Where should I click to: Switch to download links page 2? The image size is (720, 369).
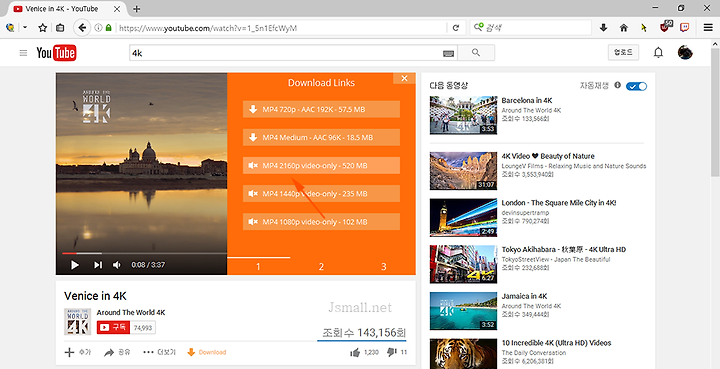coord(321,266)
